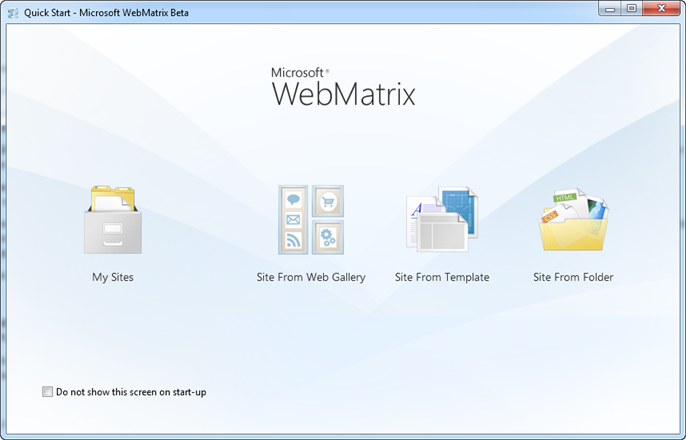Enable the do not show on start-up checkbox
Screen dimensions: 686x440
pos(47,392)
